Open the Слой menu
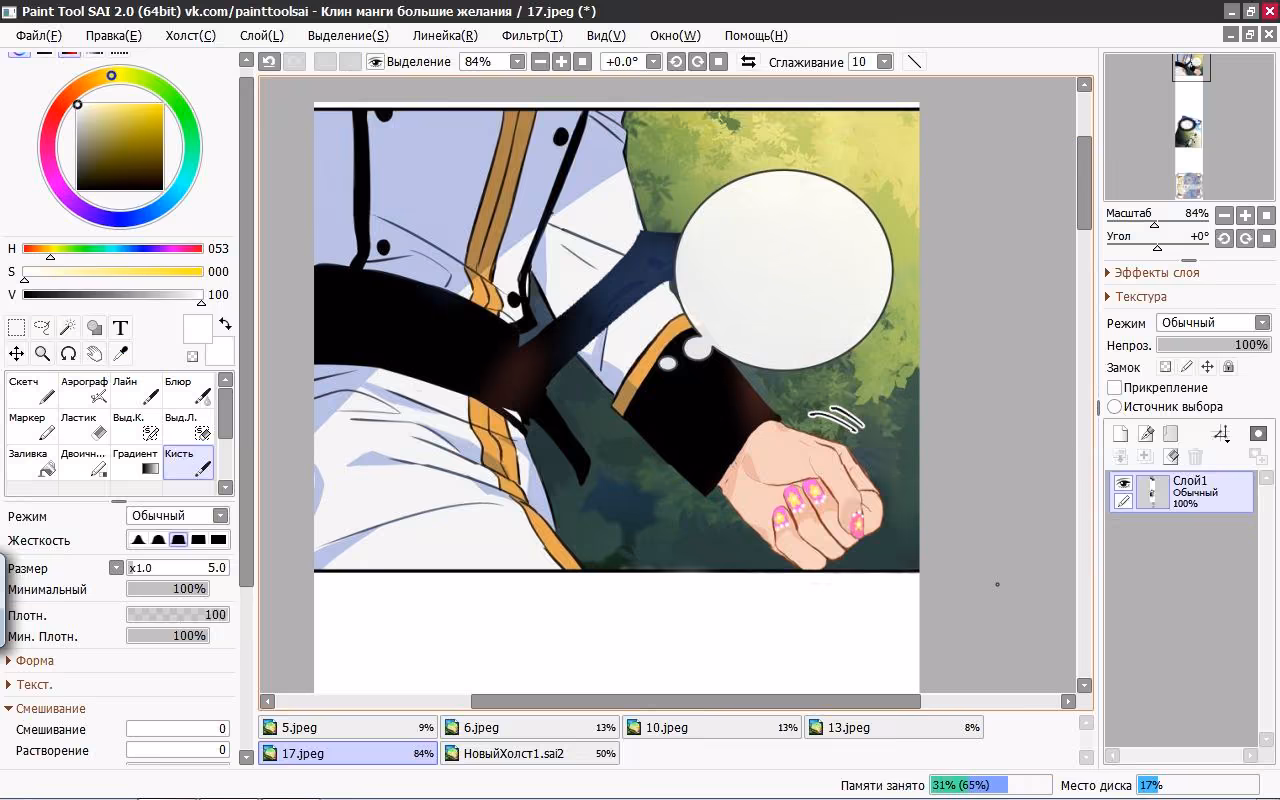The image size is (1280, 800). tap(262, 35)
